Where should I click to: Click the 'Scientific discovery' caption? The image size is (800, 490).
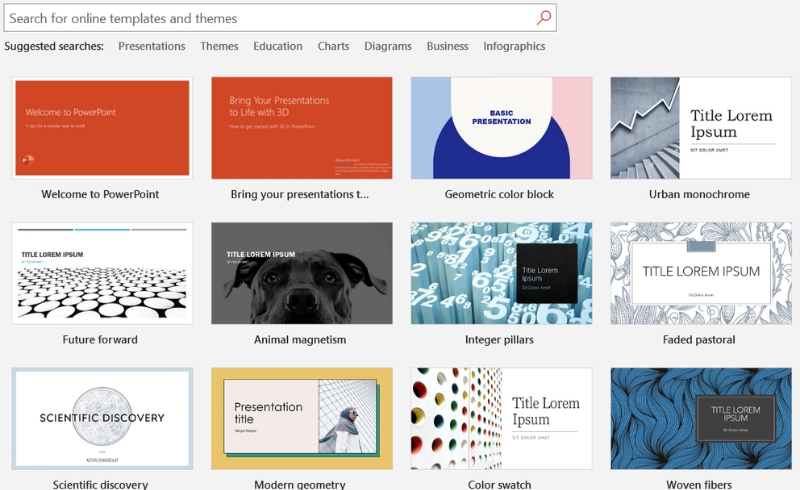(x=100, y=484)
